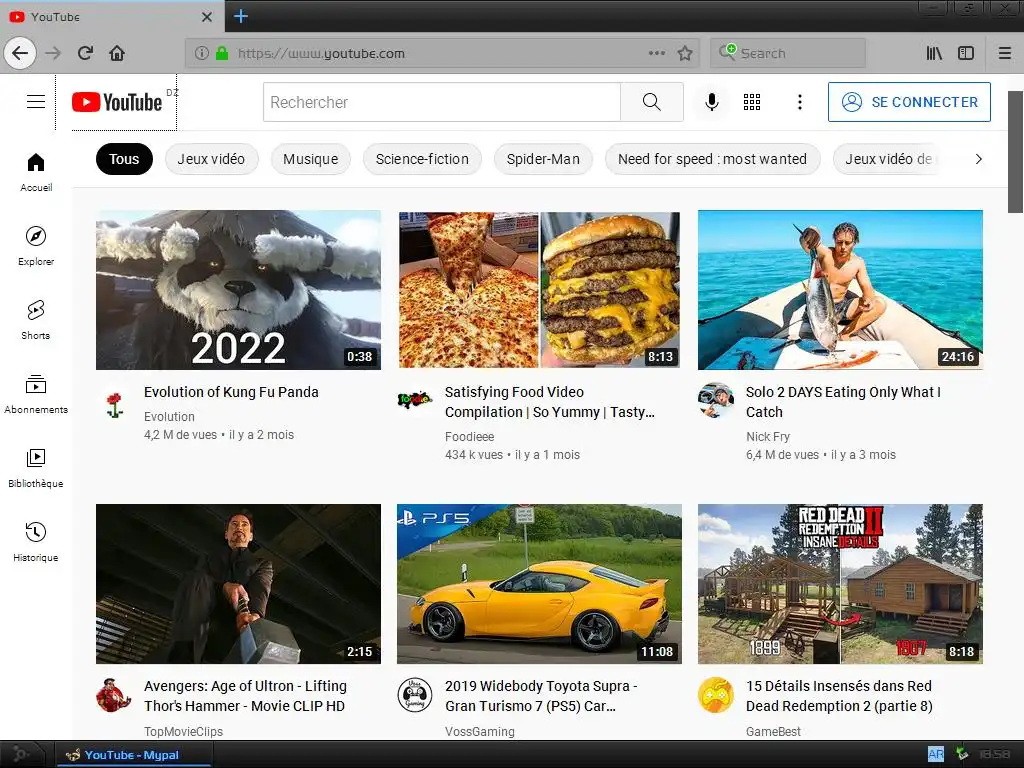Image resolution: width=1024 pixels, height=768 pixels.
Task: Select the Spider-Man filter chip
Action: tap(543, 159)
